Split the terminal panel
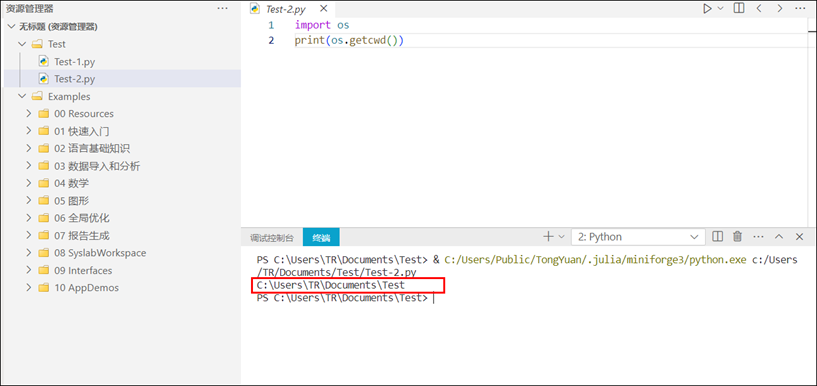Image resolution: width=817 pixels, height=386 pixels. (717, 236)
